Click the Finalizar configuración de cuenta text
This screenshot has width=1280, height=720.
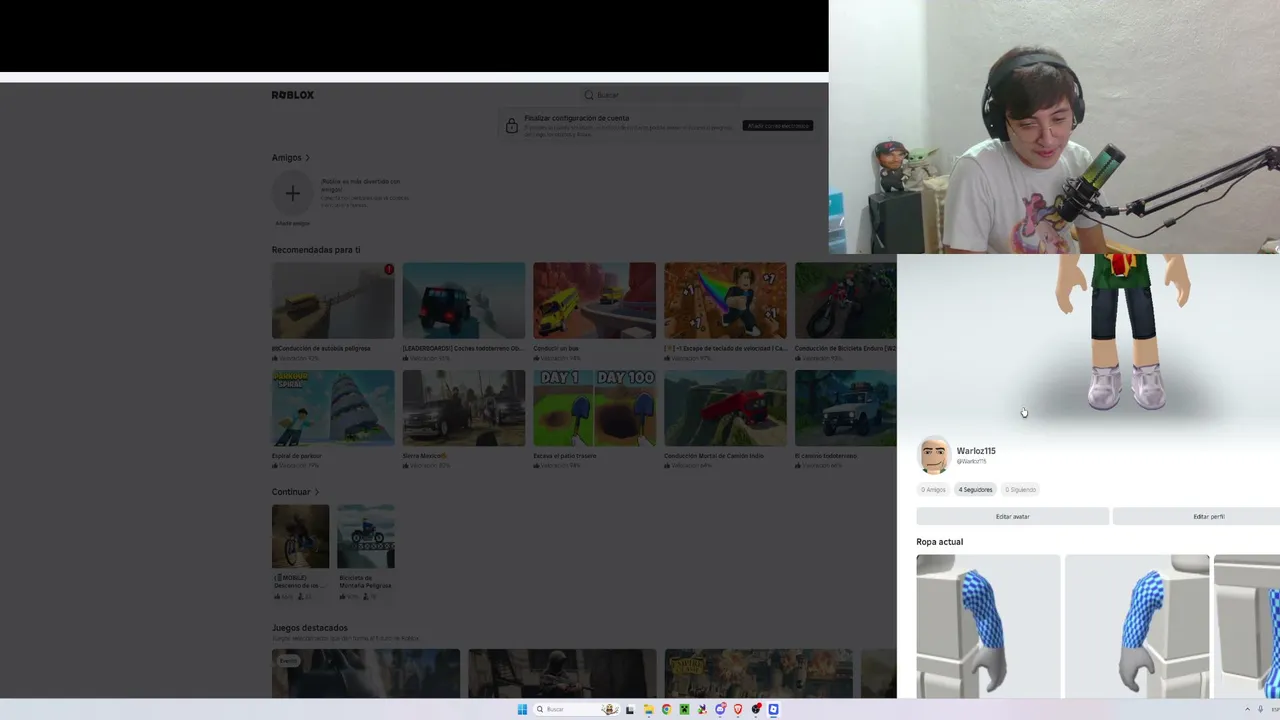(577, 118)
